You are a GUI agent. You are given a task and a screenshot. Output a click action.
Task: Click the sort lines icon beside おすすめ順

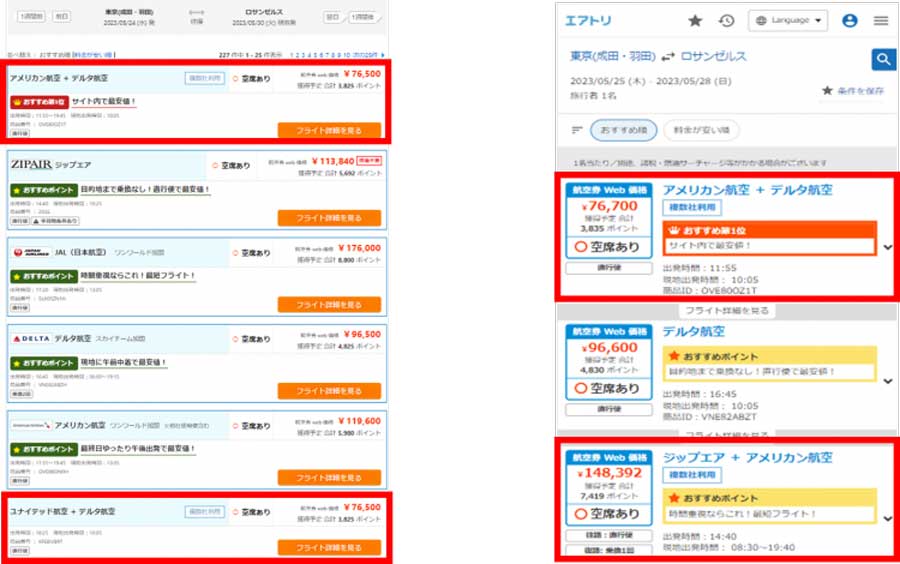pos(577,130)
